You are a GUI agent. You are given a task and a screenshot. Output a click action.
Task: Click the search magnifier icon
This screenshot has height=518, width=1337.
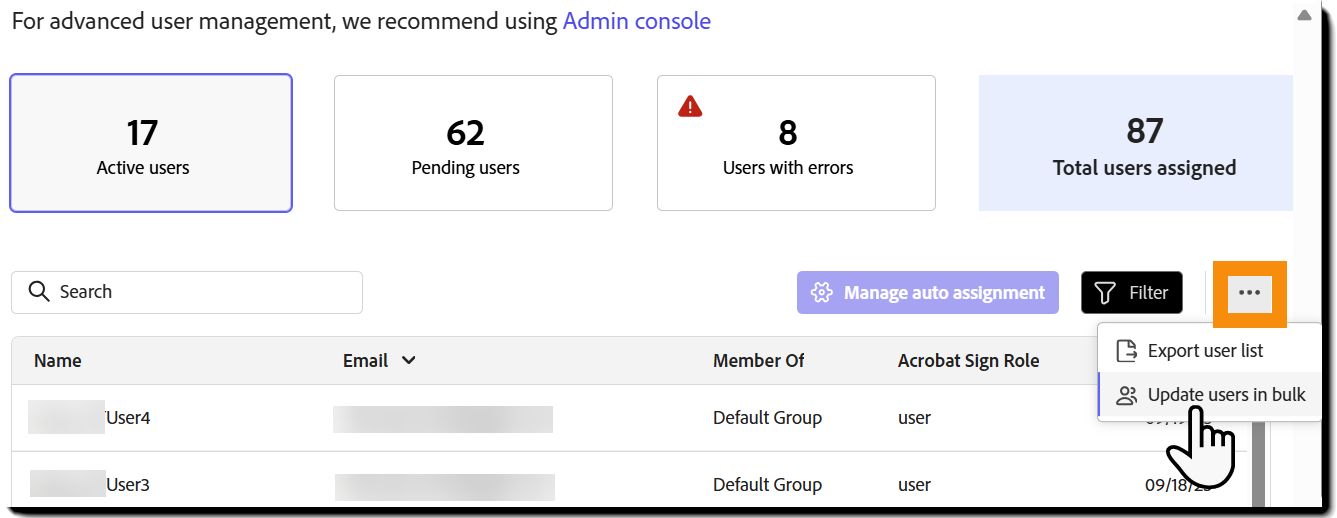tap(39, 292)
